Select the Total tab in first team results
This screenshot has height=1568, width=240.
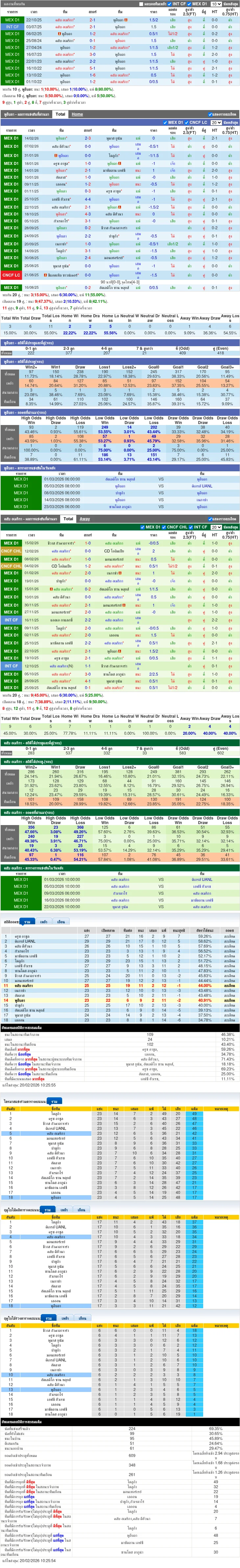(x=60, y=114)
